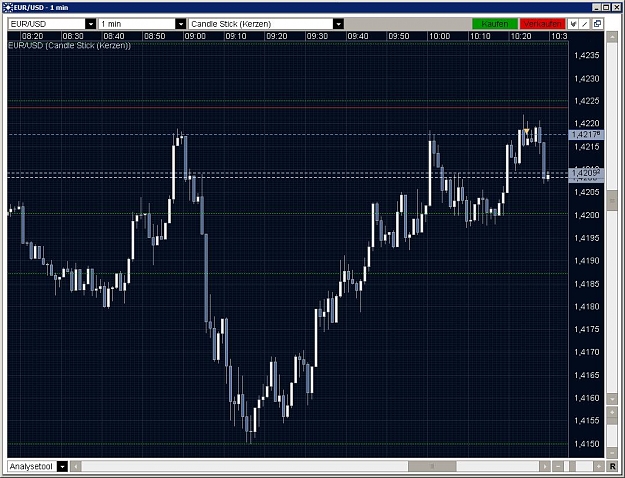Viewport: 625px width, 478px height.
Task: Zoom out vertically with the right-side minus button
Action: [612, 453]
